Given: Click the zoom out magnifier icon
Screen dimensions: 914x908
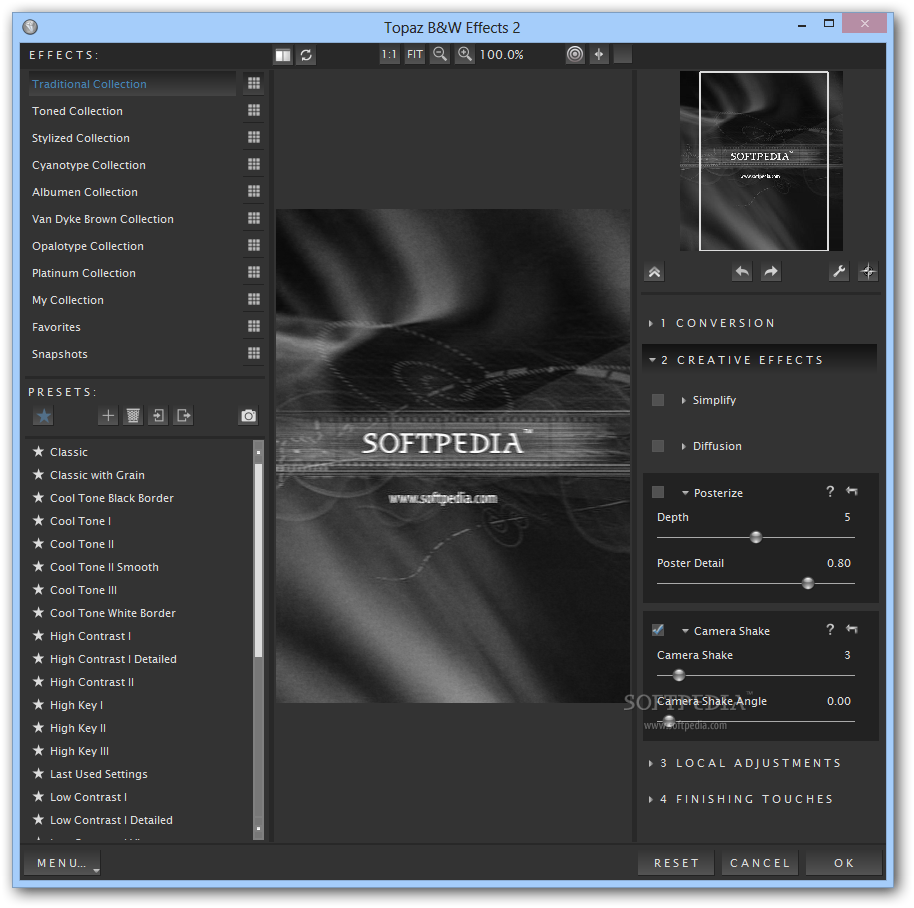Looking at the screenshot, I should (x=440, y=55).
